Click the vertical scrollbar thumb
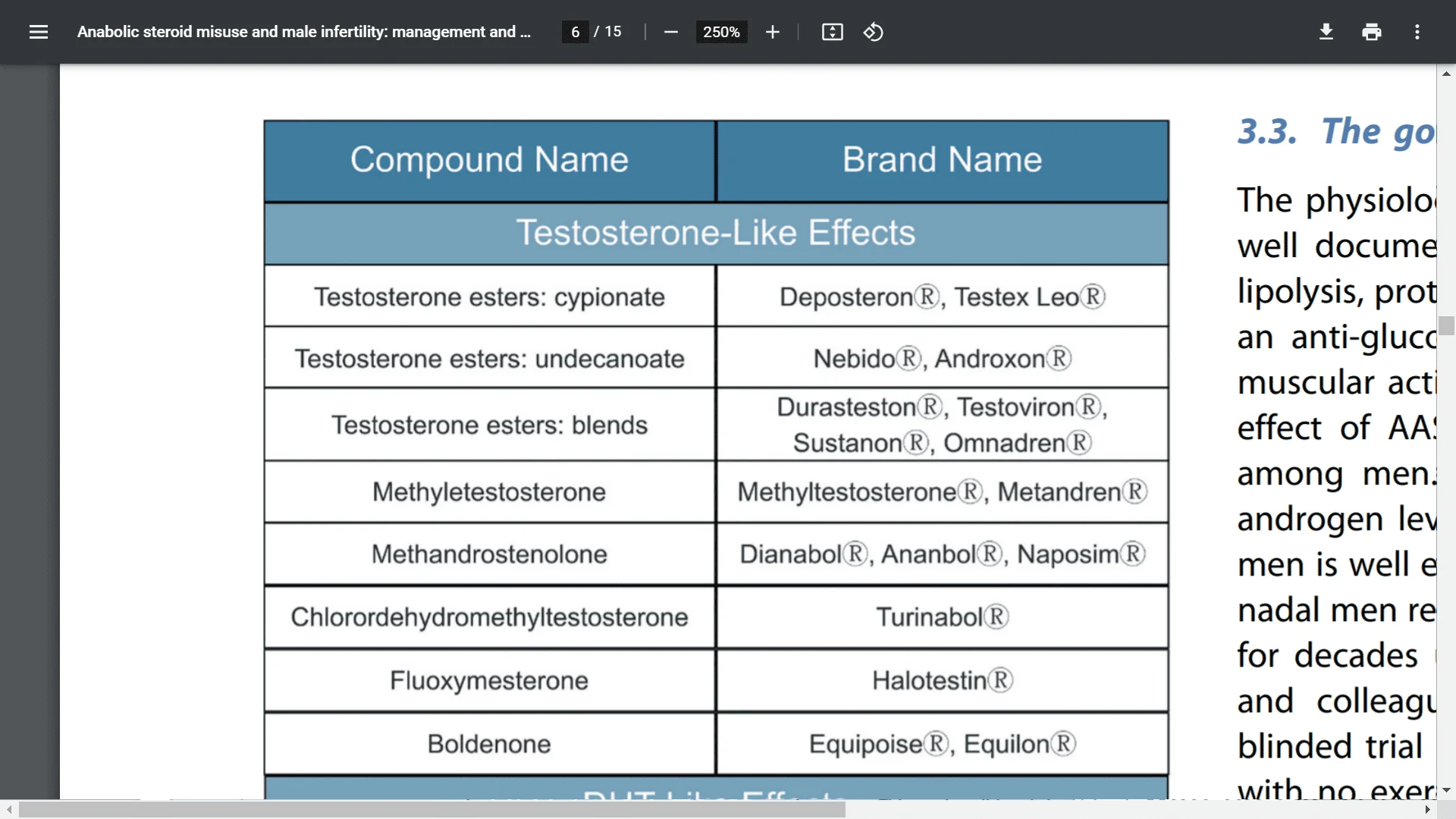The width and height of the screenshot is (1456, 819). 1446,326
